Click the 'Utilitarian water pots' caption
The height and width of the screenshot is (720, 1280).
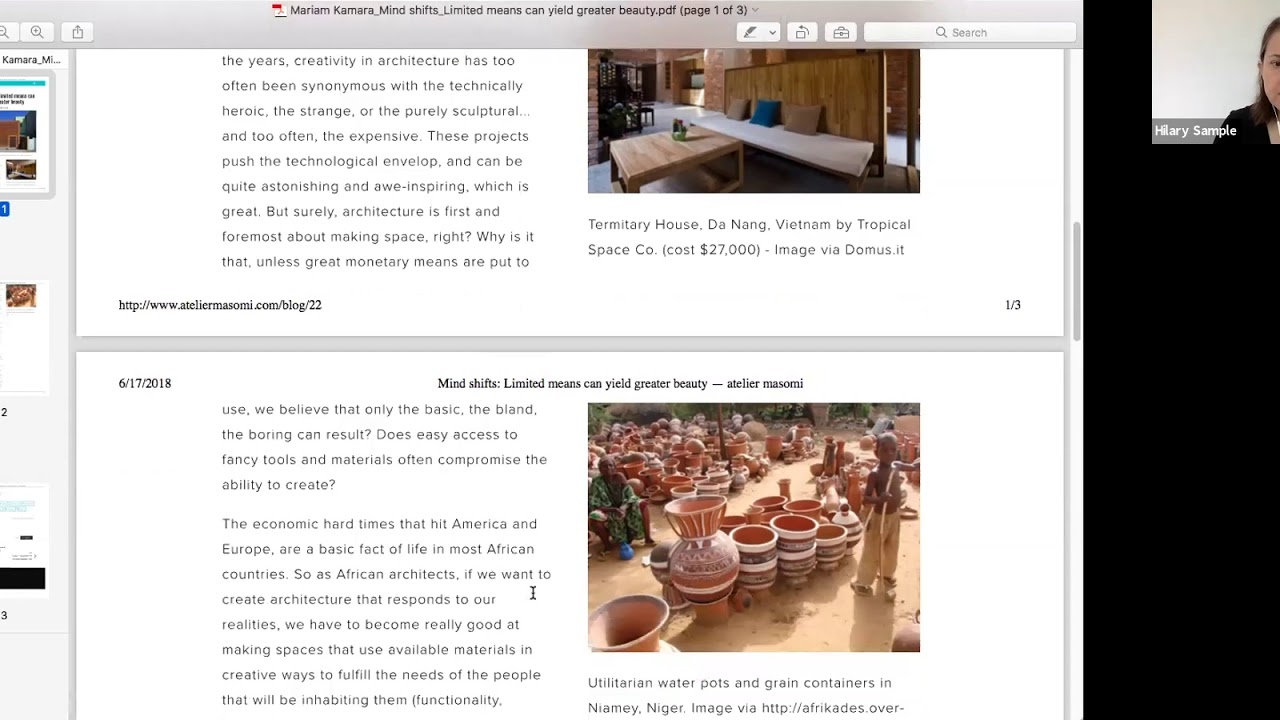point(746,695)
